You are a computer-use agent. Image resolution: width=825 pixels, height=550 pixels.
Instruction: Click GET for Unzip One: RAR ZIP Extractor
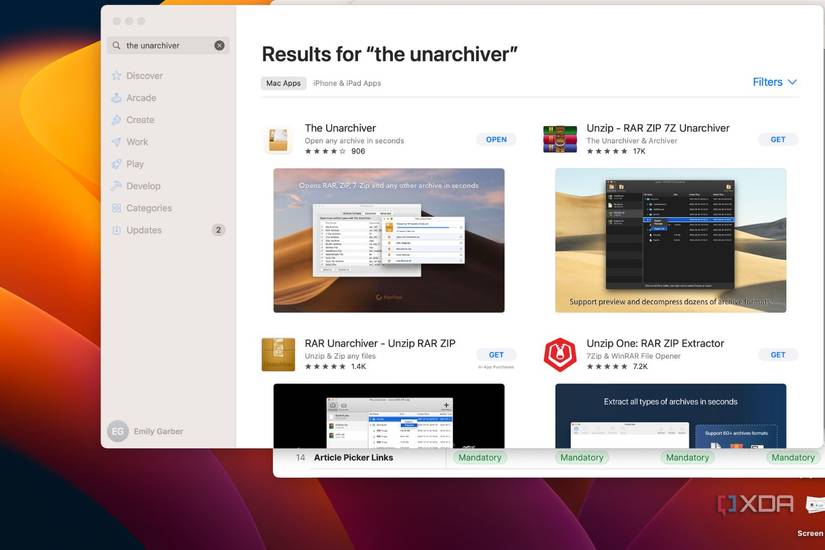point(778,355)
